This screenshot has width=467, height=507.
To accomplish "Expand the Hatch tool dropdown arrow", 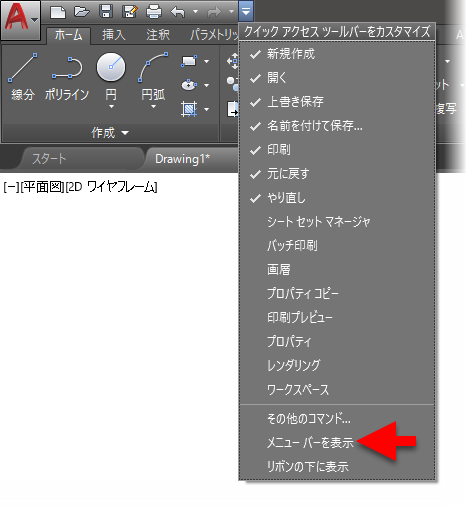I will [x=207, y=109].
